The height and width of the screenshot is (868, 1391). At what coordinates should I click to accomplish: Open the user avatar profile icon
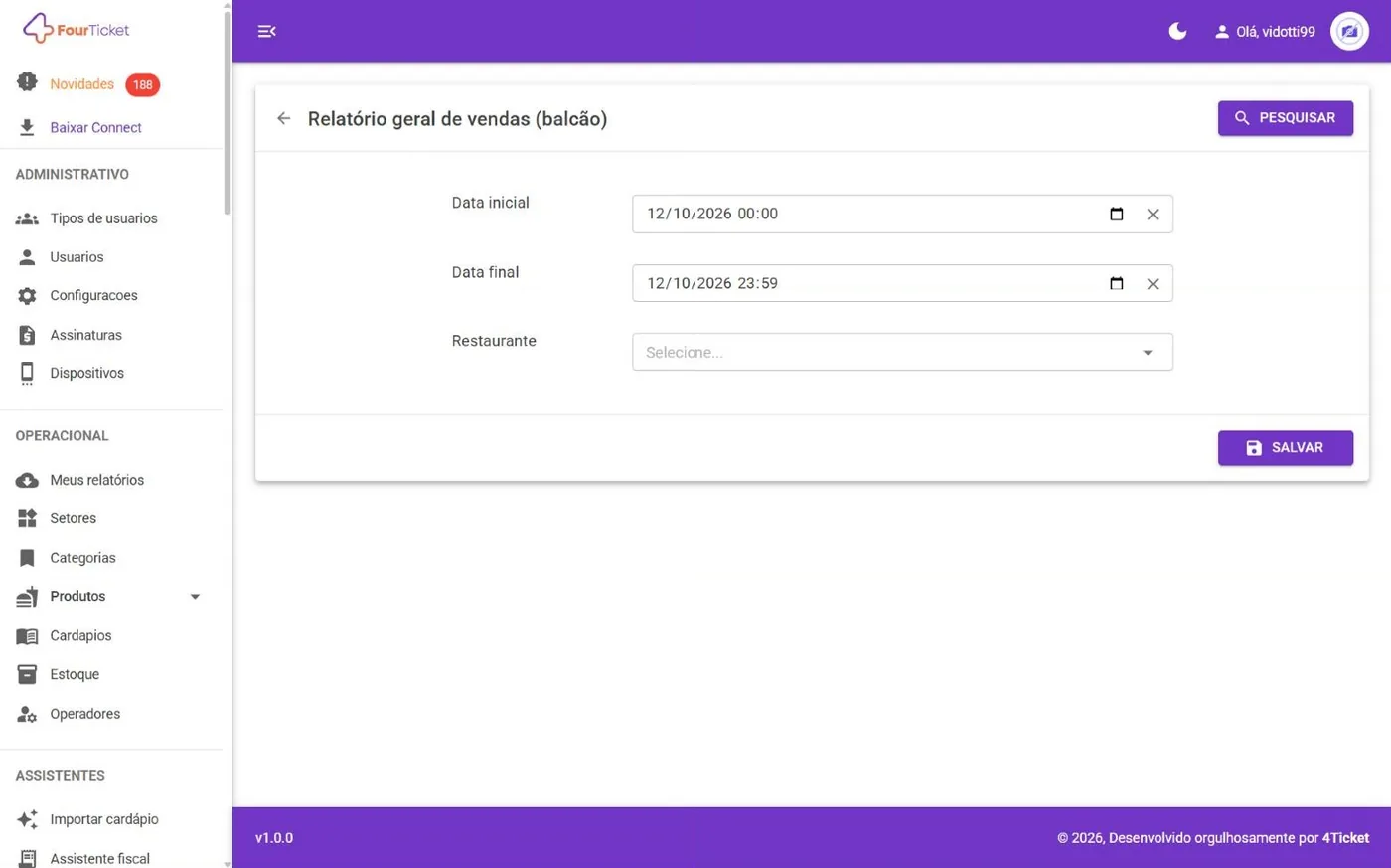(1349, 31)
